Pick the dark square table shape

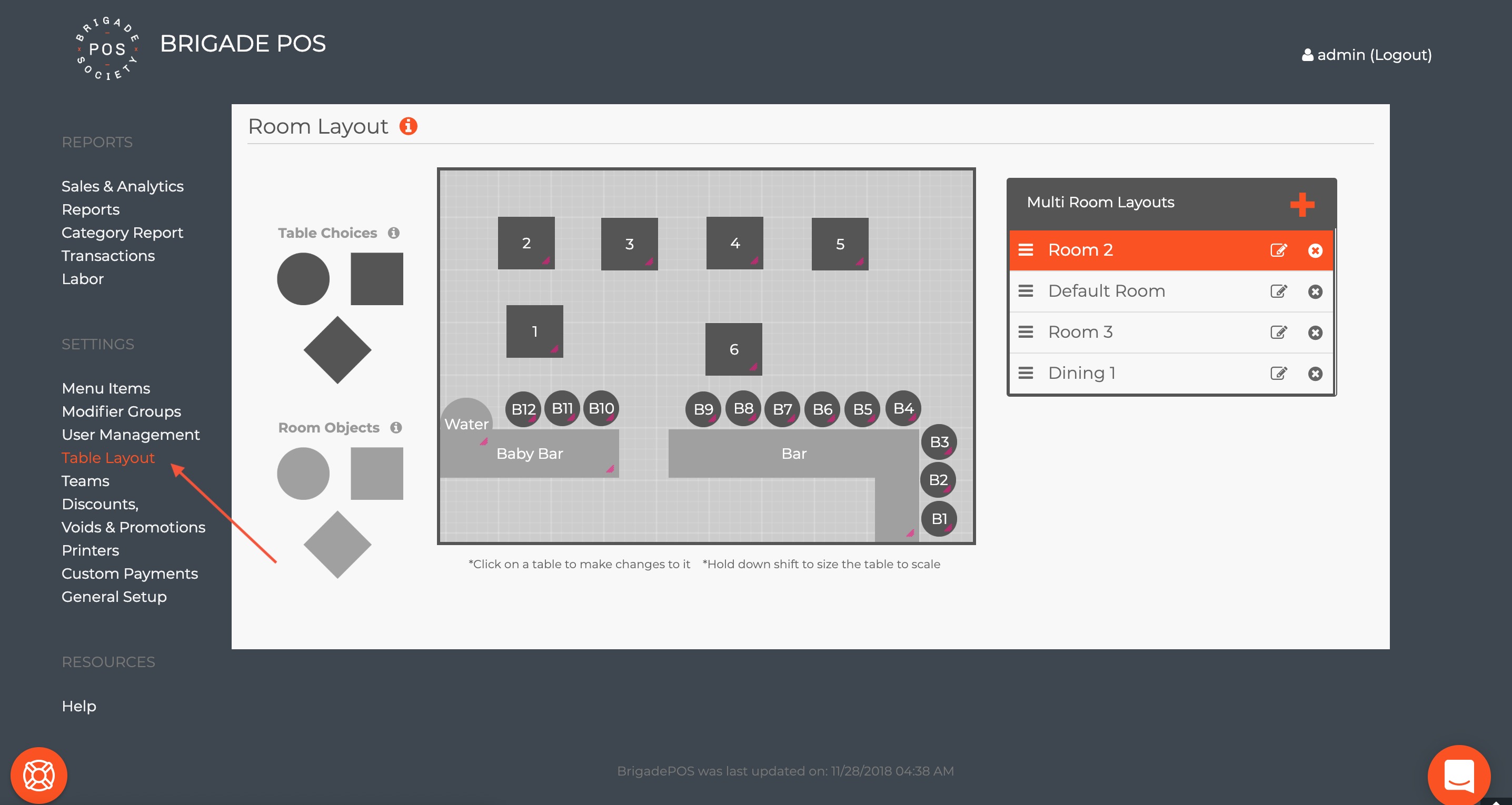coord(377,279)
